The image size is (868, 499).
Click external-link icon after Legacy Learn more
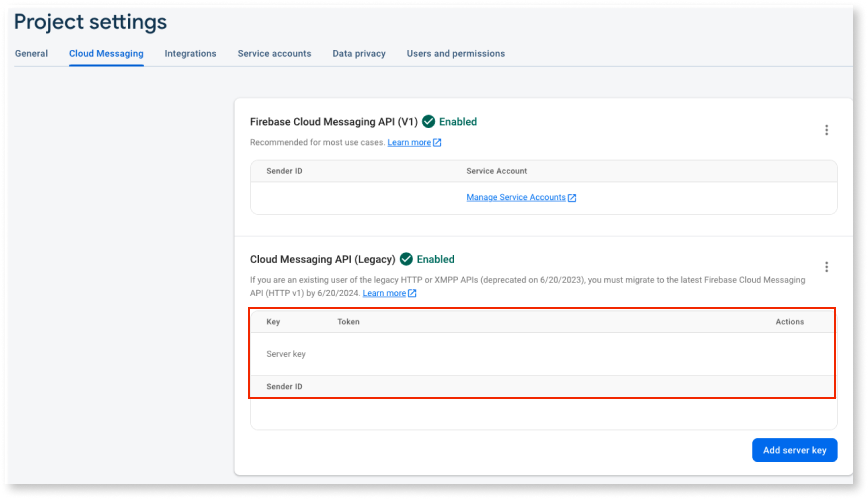tap(412, 293)
